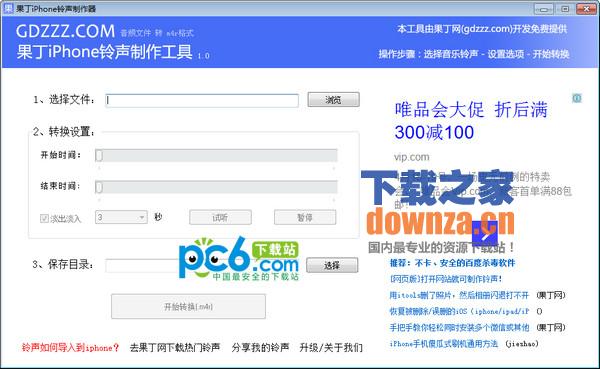The image size is (600, 369).
Task: Click 分享我的铃声 link
Action: click(260, 348)
